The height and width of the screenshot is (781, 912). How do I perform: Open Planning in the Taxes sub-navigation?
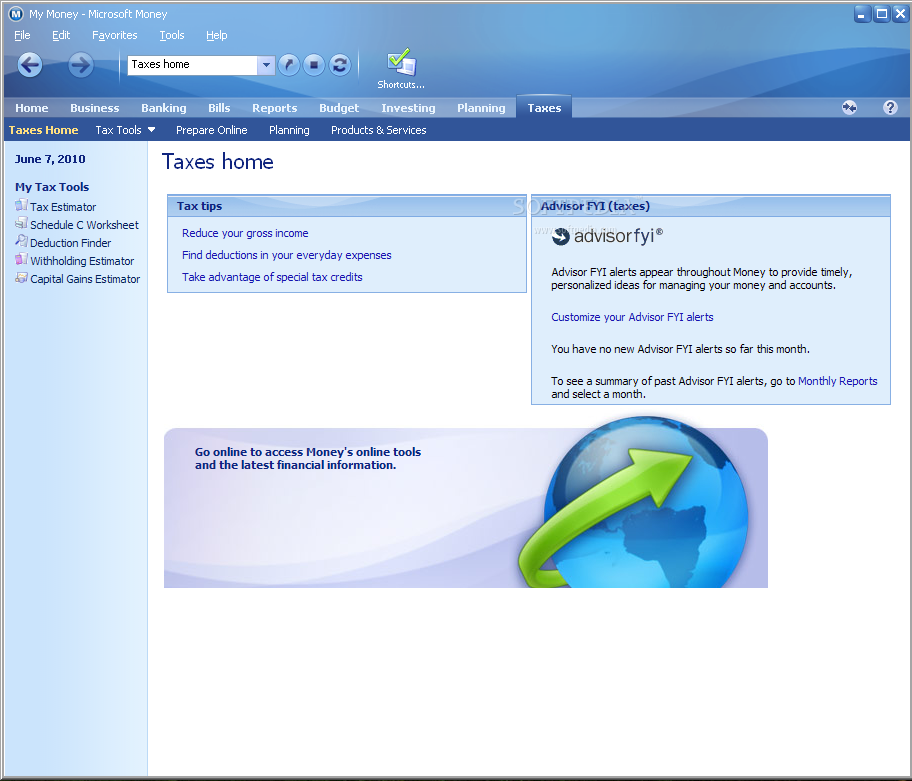pos(289,130)
